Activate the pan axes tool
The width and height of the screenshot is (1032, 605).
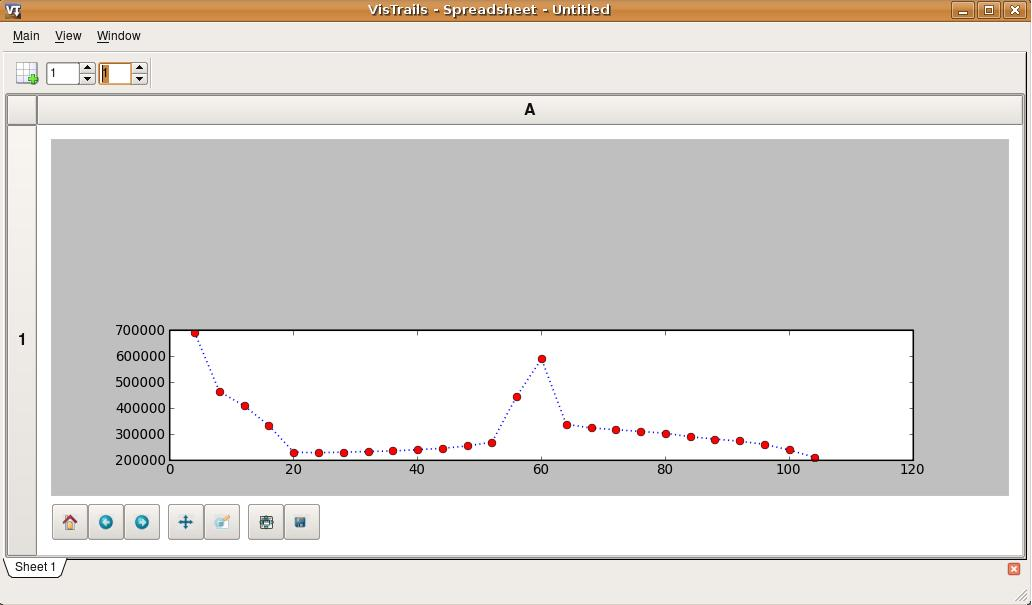[186, 522]
